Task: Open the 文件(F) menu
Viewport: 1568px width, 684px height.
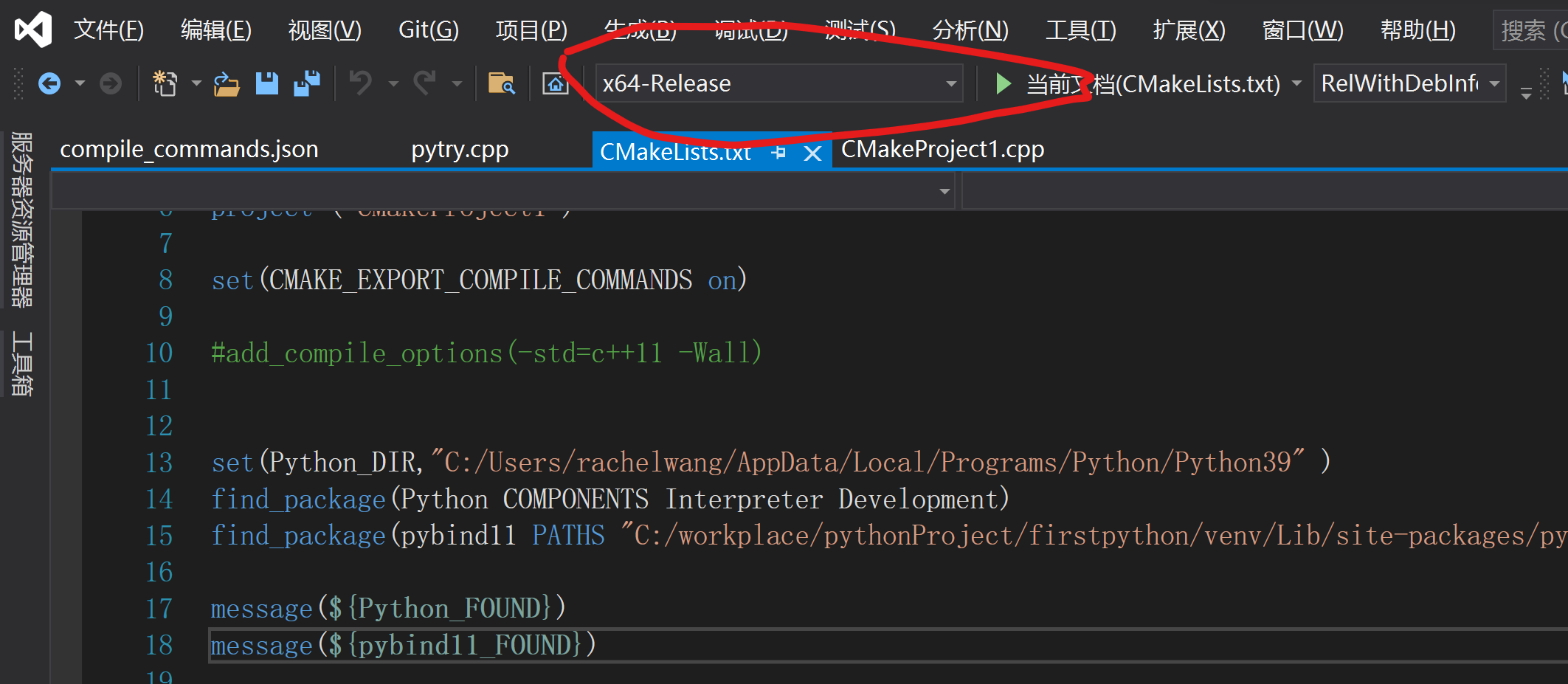Action: click(x=109, y=30)
